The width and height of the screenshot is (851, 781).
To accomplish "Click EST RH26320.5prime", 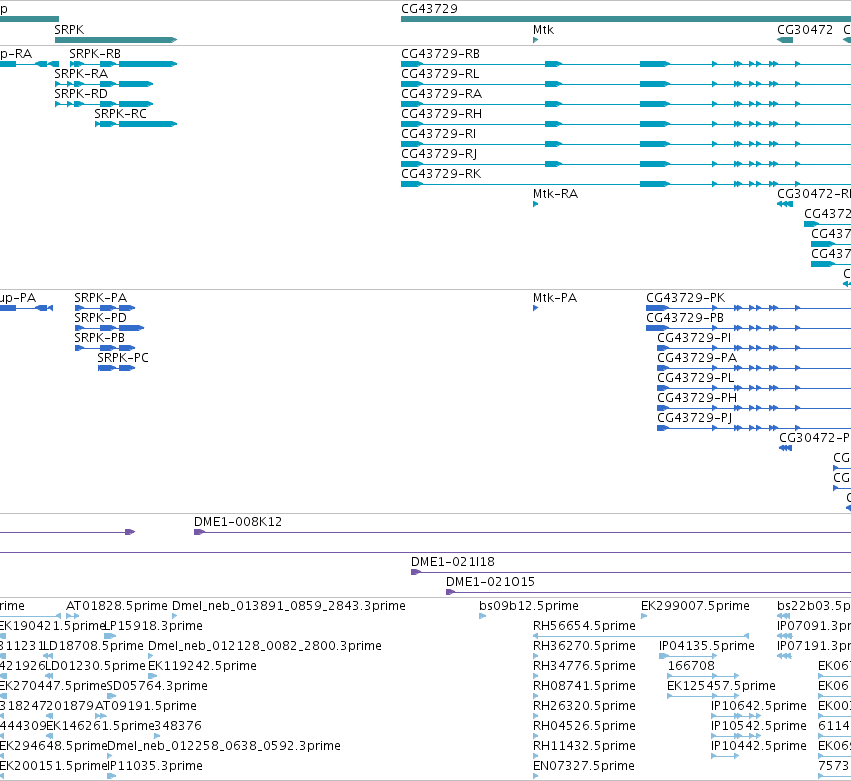I will pyautogui.click(x=584, y=707).
